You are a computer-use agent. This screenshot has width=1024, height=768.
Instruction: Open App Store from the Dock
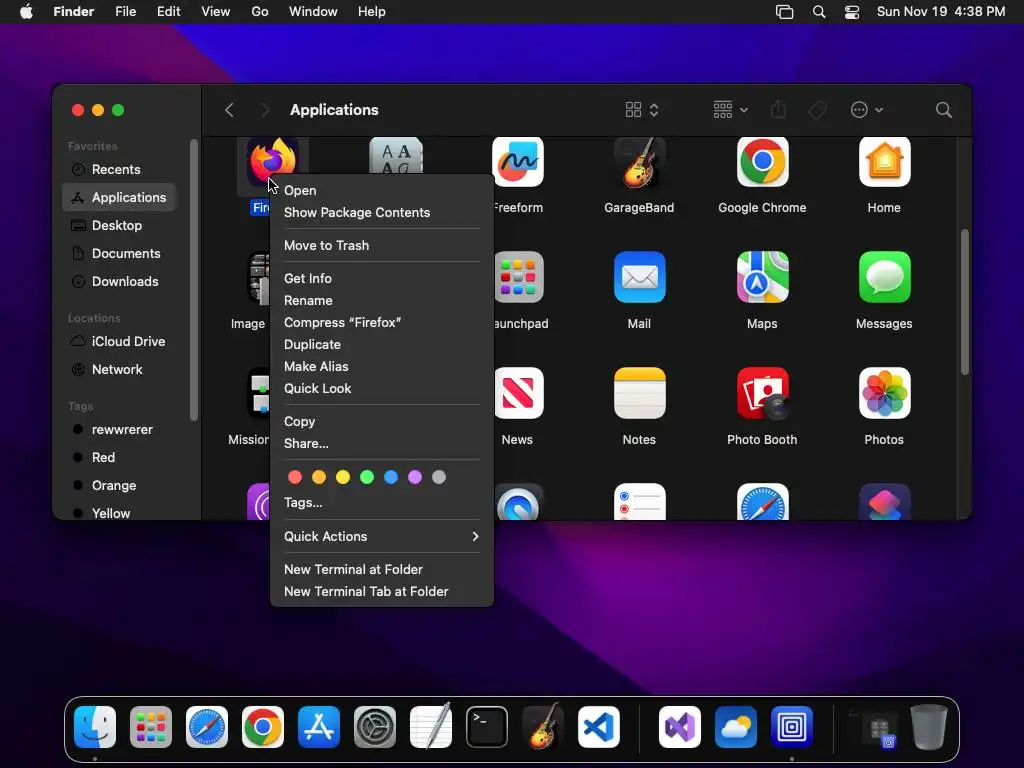[x=319, y=727]
